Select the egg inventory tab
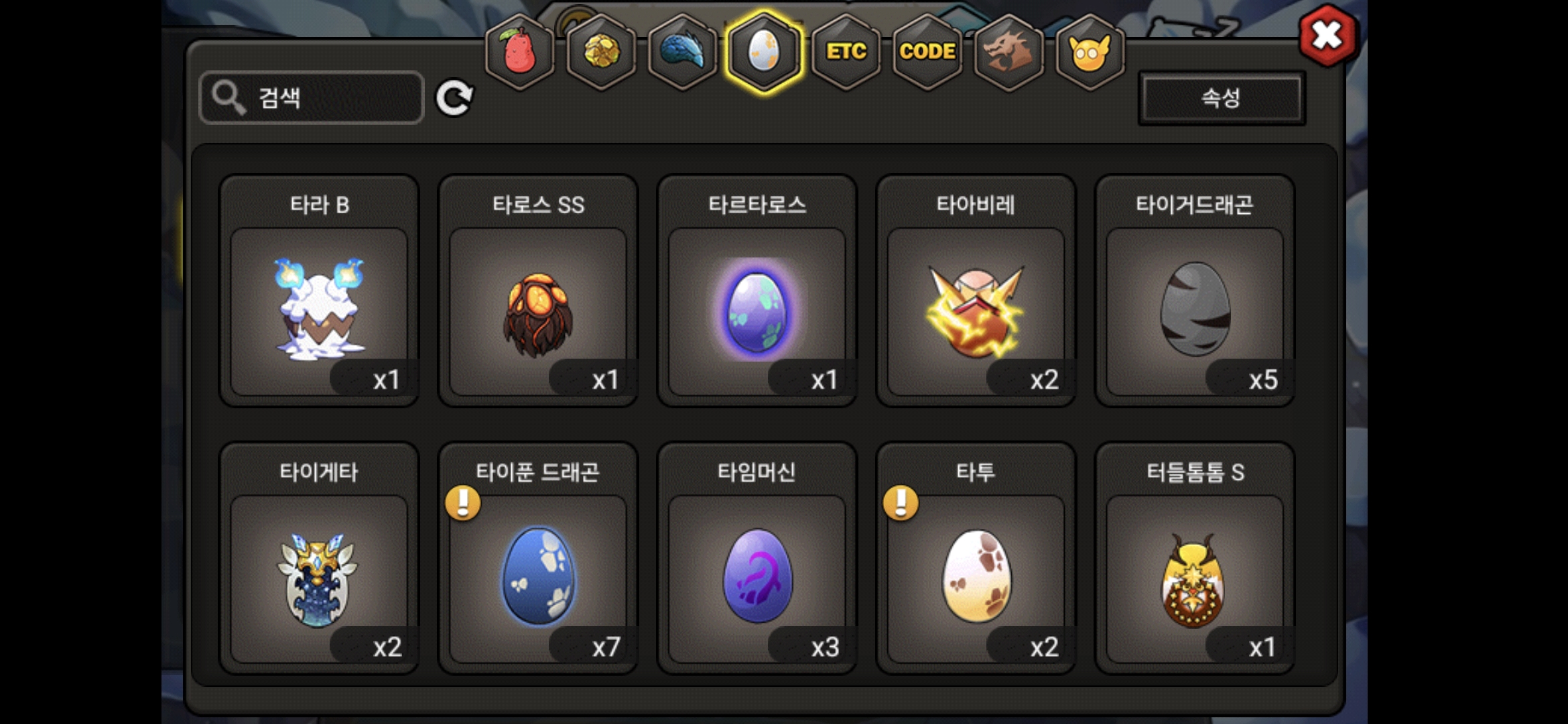1568x724 pixels. (x=764, y=52)
